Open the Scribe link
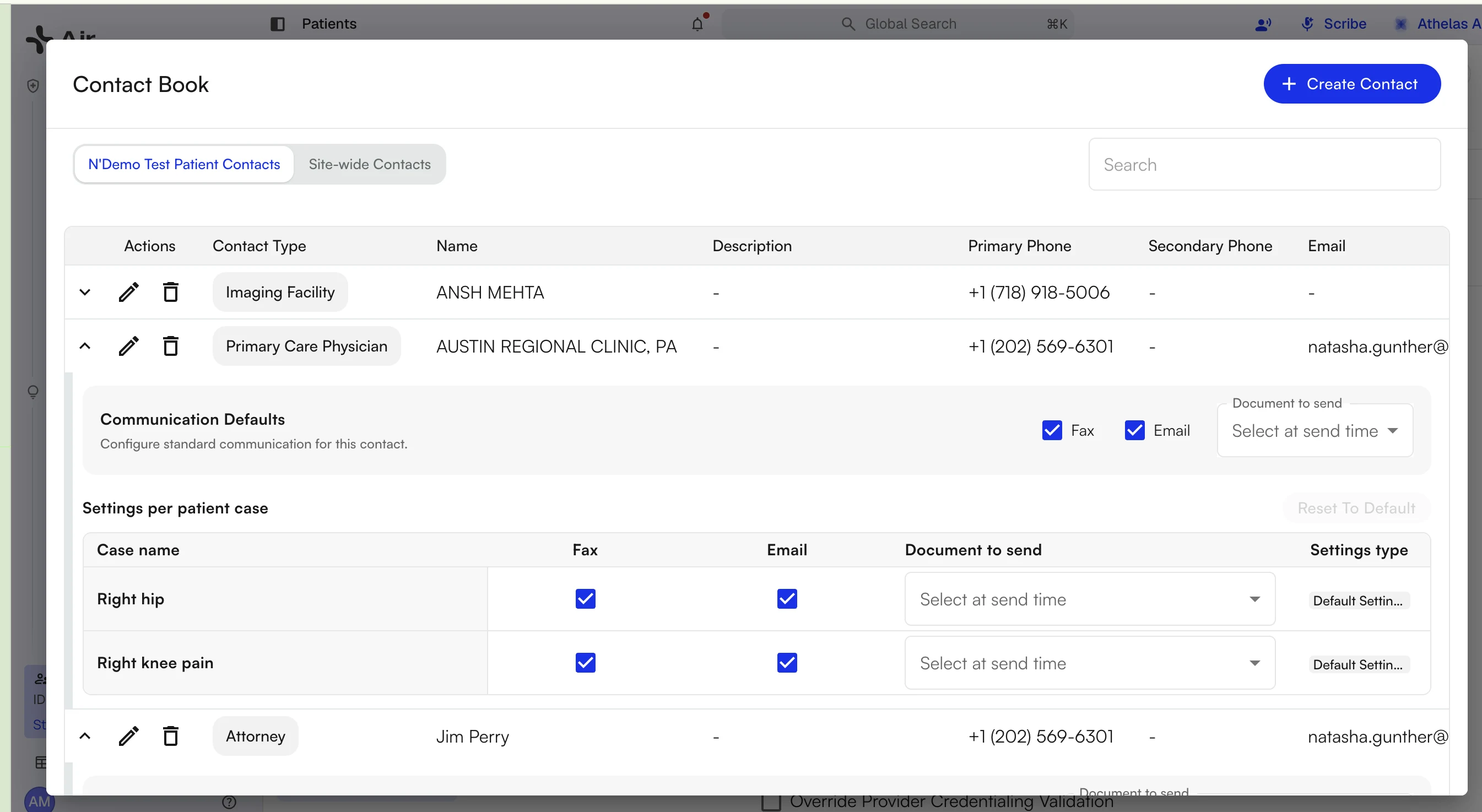 click(1344, 24)
